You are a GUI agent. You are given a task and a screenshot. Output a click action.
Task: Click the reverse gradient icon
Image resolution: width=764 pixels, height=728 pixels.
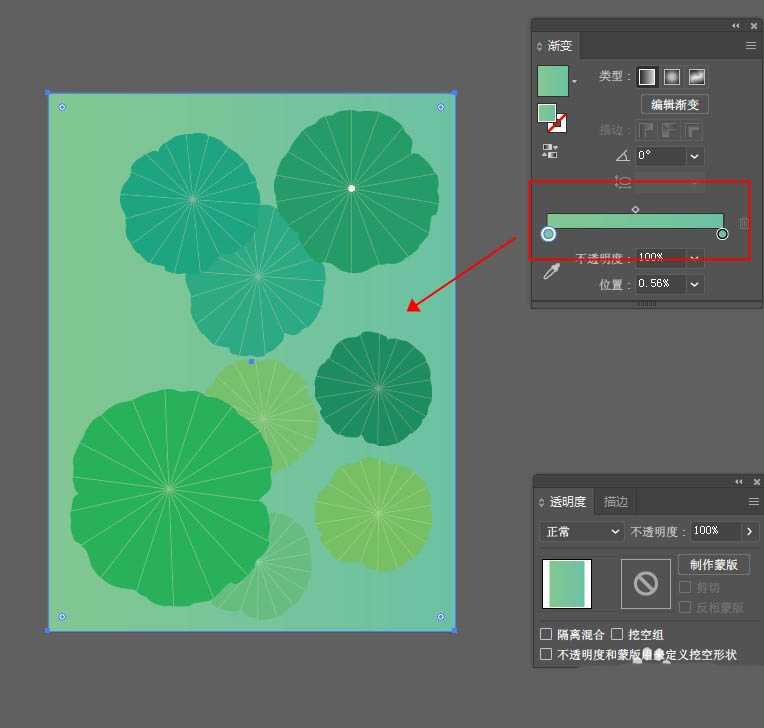(x=550, y=151)
